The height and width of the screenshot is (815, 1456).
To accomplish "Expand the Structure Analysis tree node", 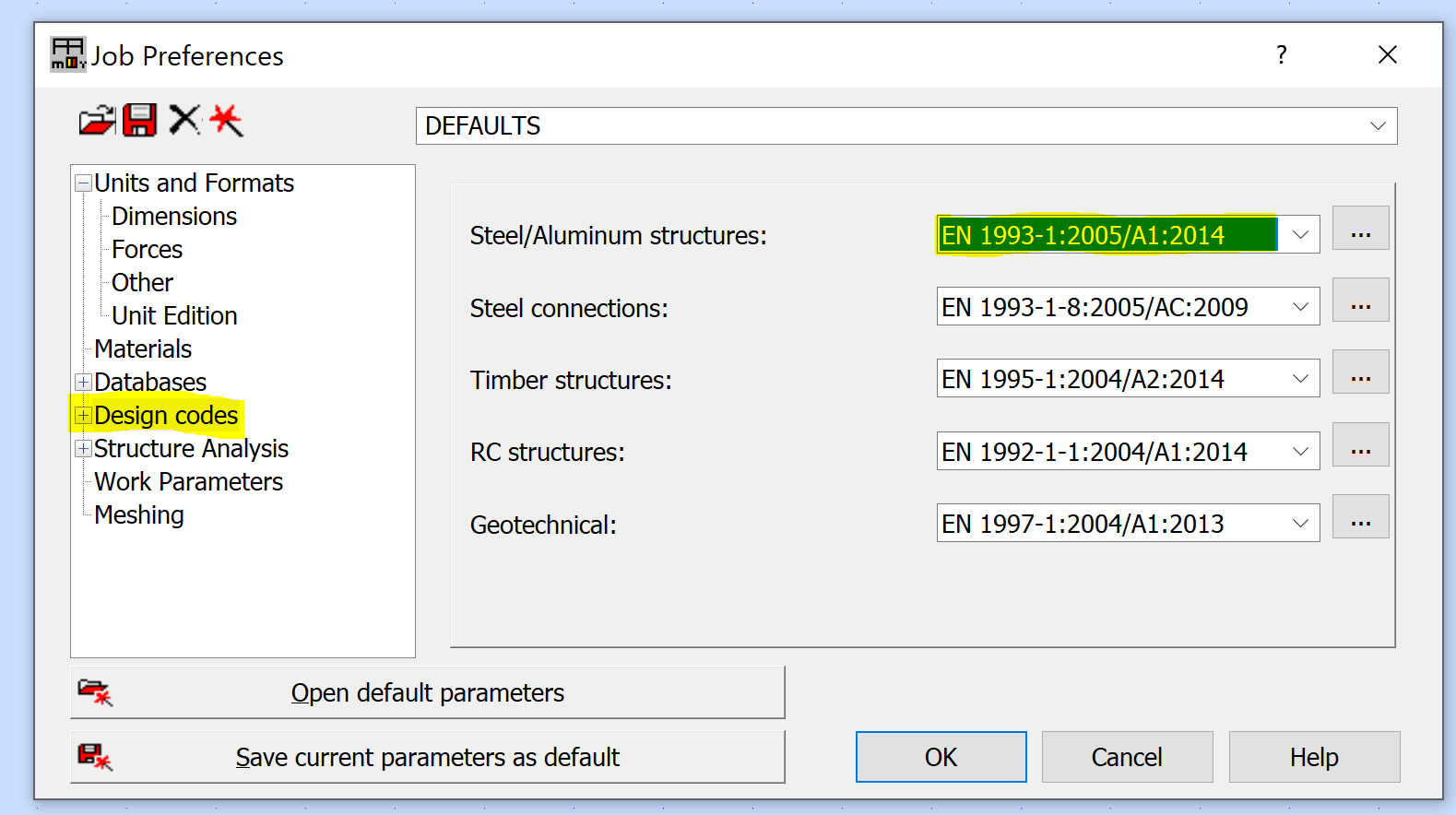I will tap(83, 448).
